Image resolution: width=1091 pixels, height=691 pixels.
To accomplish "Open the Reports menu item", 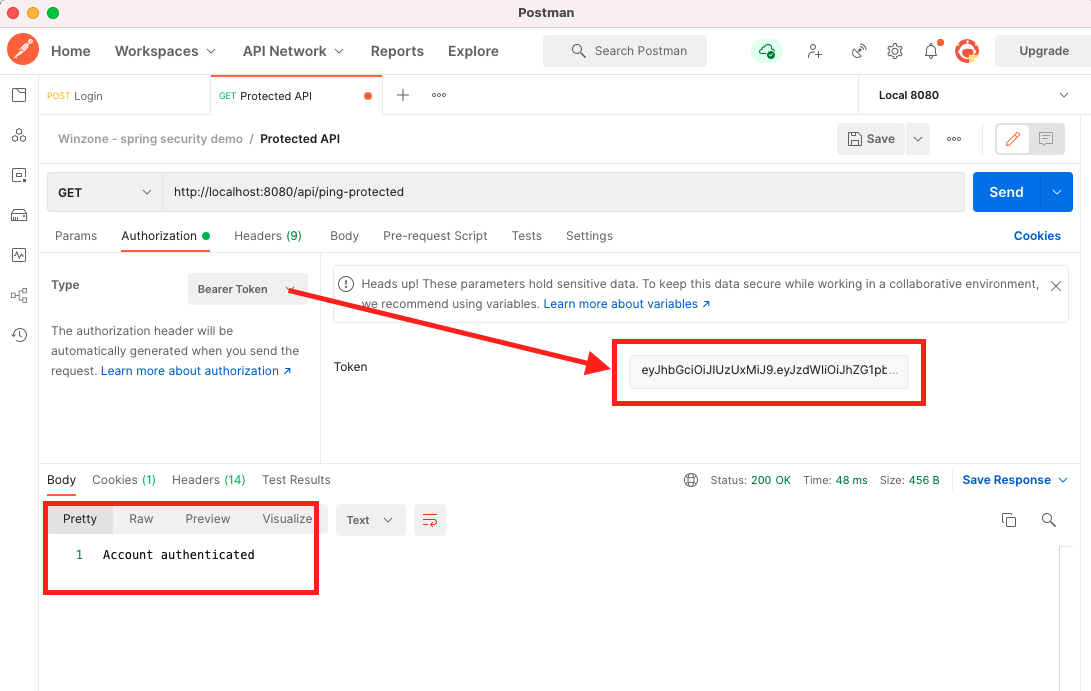I will (397, 51).
